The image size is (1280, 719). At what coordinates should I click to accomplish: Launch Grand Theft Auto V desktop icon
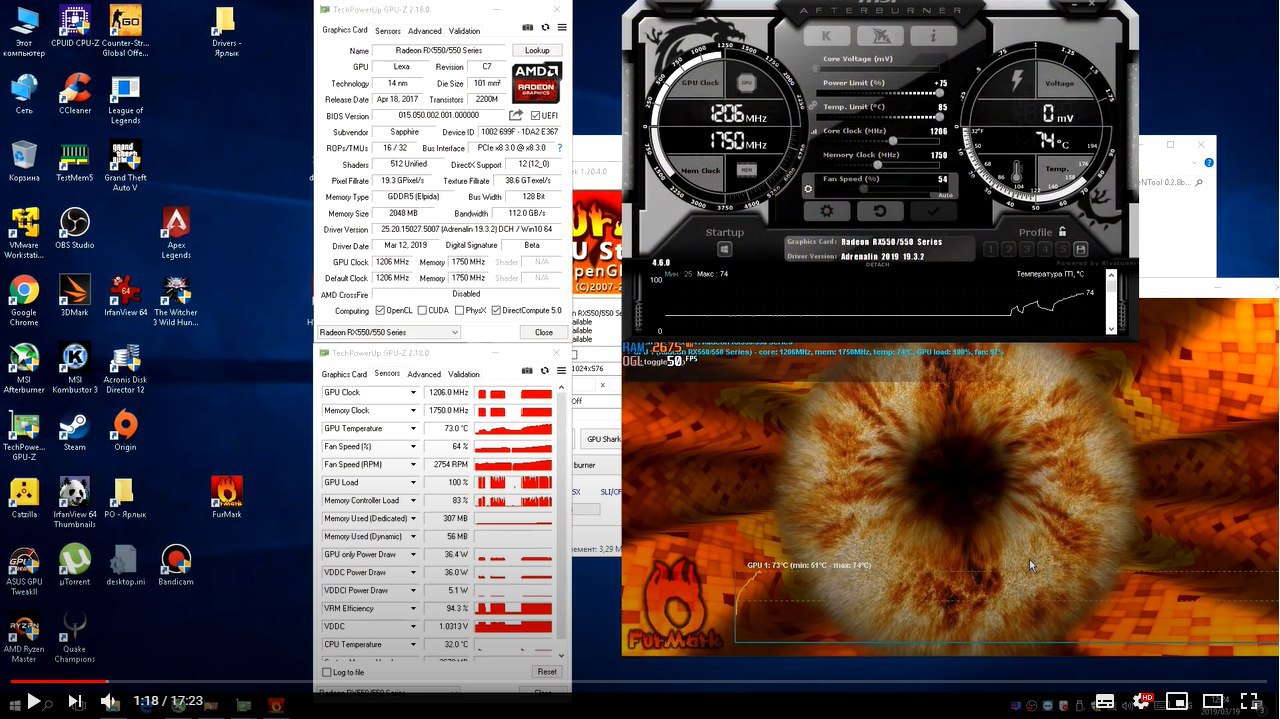[125, 166]
